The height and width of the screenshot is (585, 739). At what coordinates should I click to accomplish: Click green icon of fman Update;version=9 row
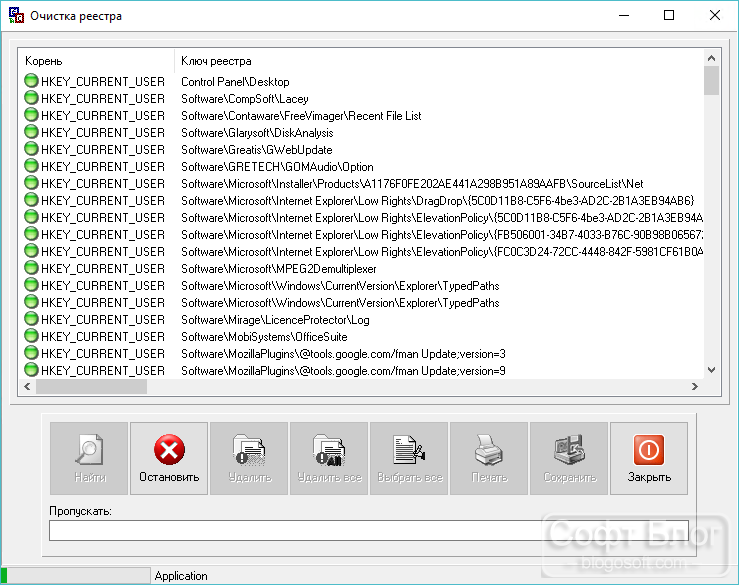tap(31, 370)
